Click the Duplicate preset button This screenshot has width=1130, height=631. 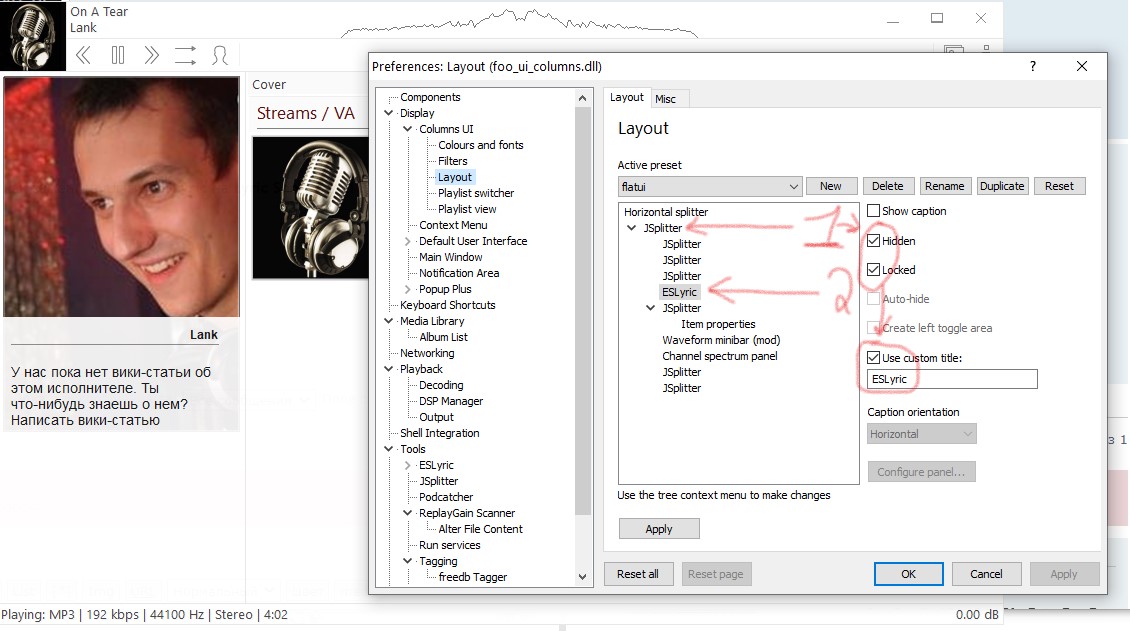1002,186
